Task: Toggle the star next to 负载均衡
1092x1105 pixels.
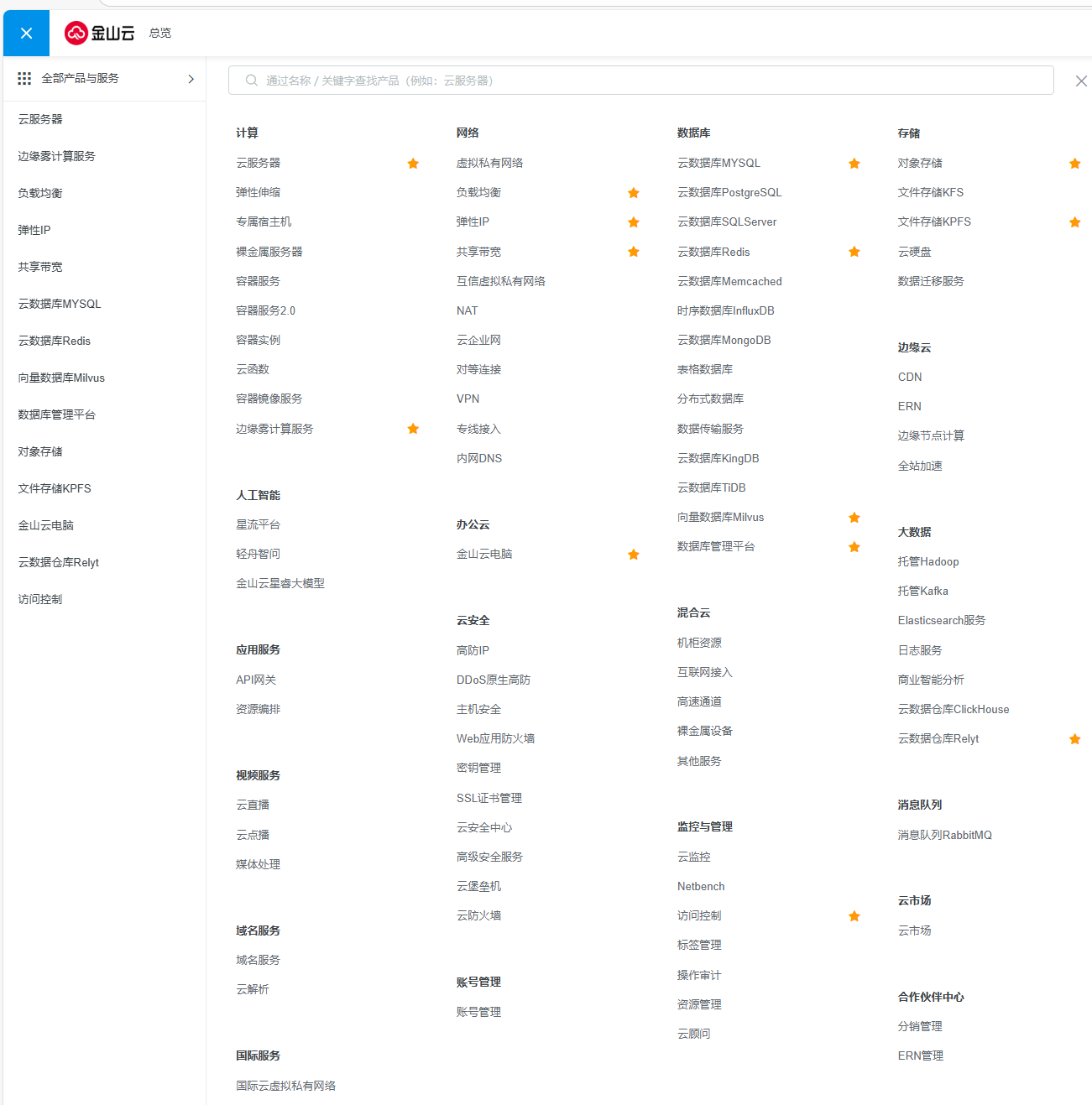Action: pyautogui.click(x=634, y=193)
